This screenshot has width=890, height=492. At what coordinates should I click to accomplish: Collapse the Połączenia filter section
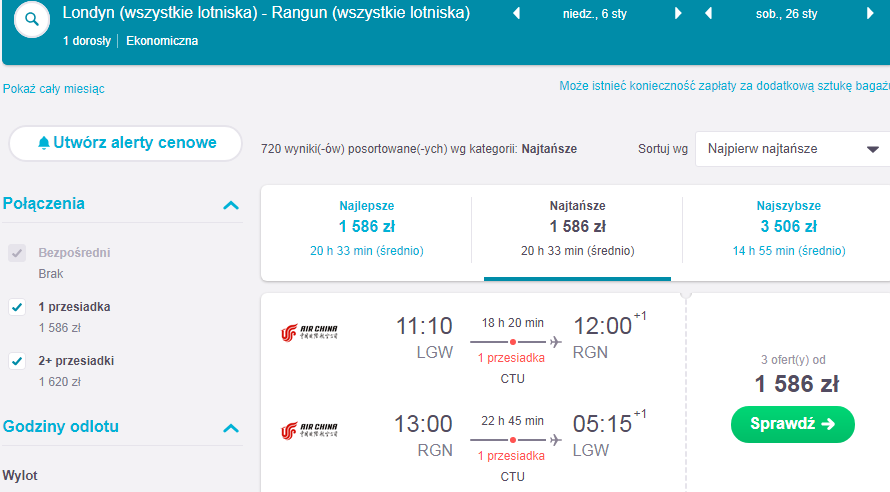click(230, 205)
